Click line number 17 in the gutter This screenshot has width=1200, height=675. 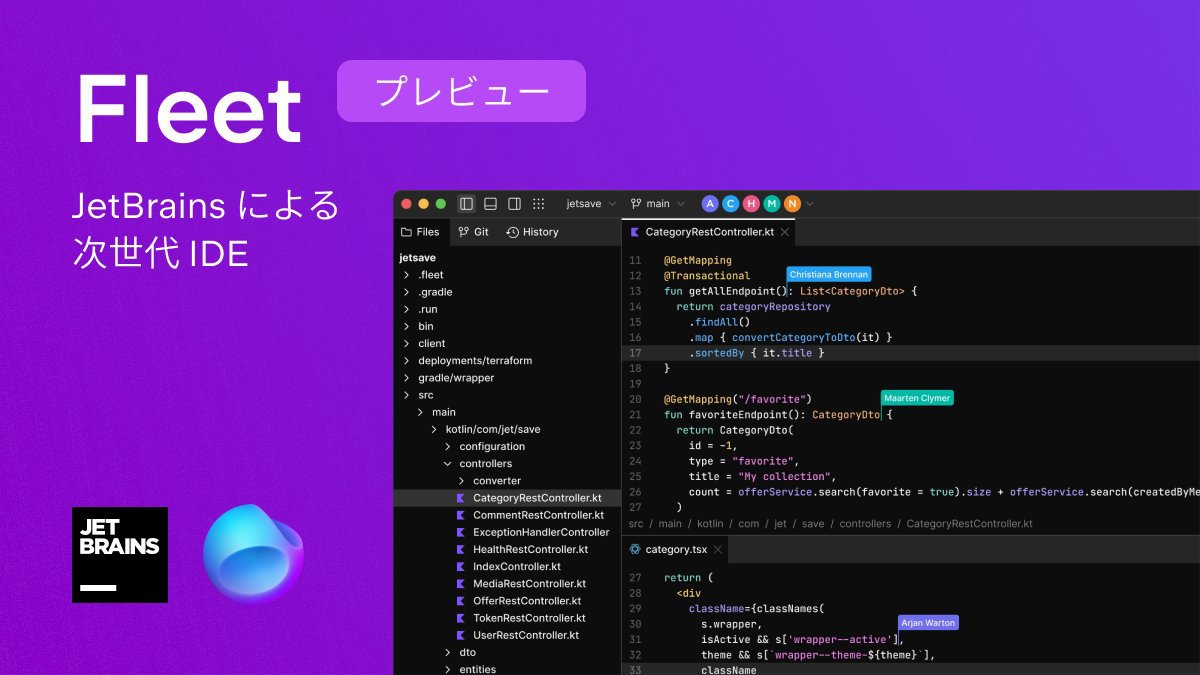[x=635, y=353]
